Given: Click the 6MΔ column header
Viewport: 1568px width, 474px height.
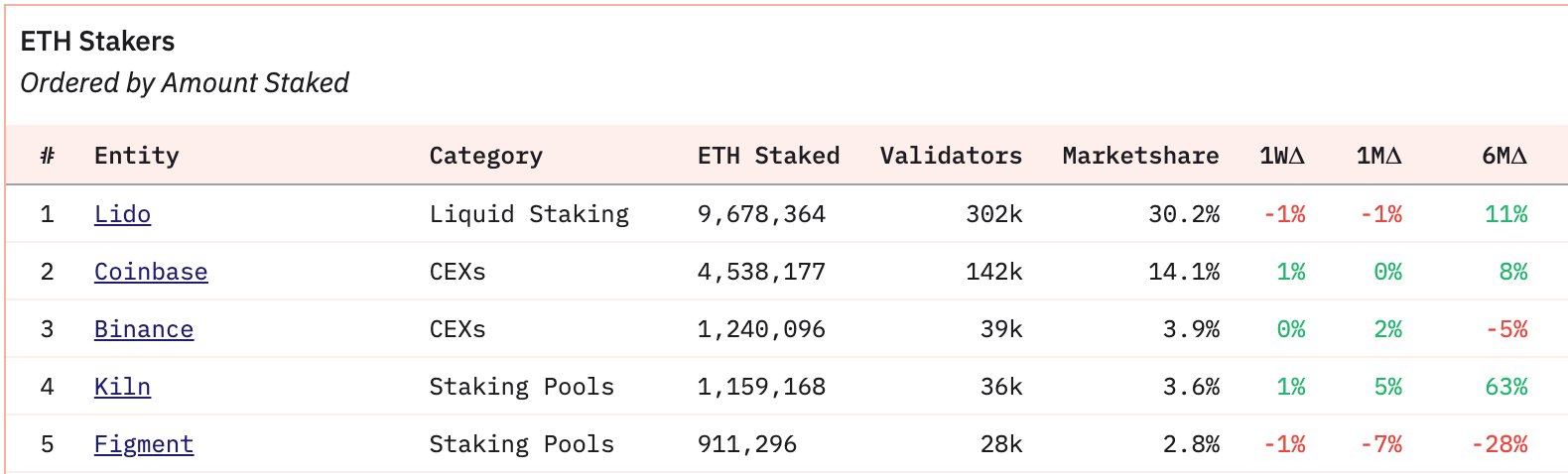Looking at the screenshot, I should click(x=1504, y=156).
